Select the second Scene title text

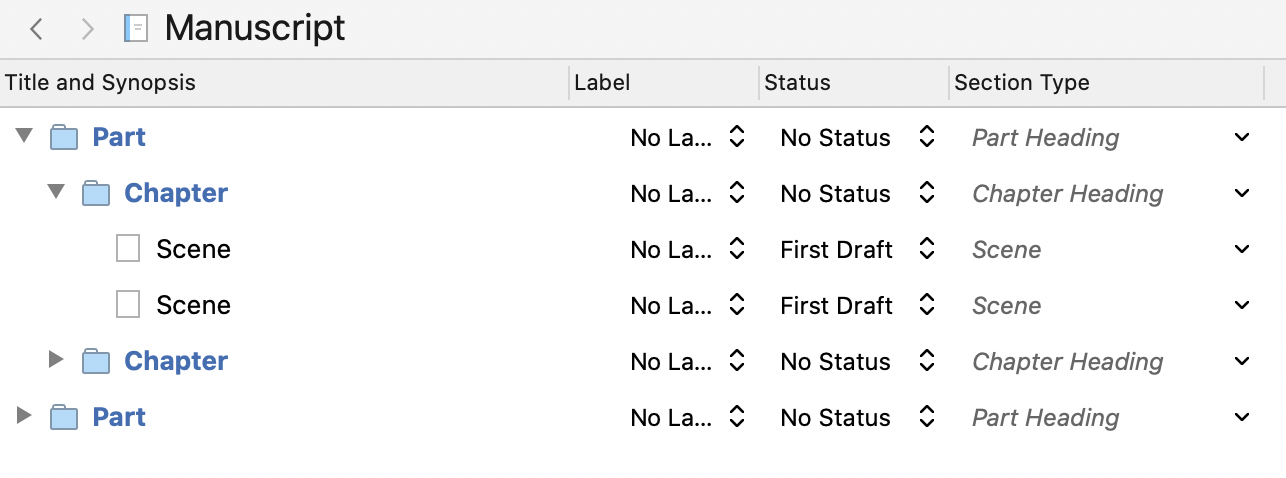(194, 305)
